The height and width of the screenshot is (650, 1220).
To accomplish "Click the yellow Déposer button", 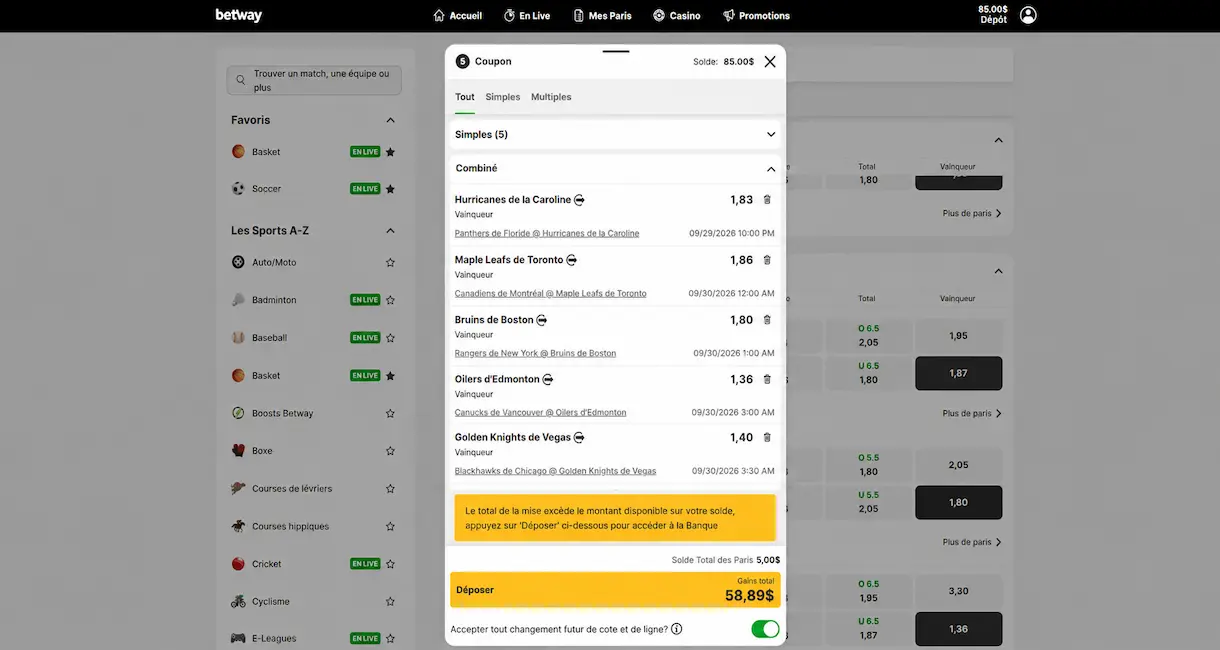I will click(x=615, y=590).
